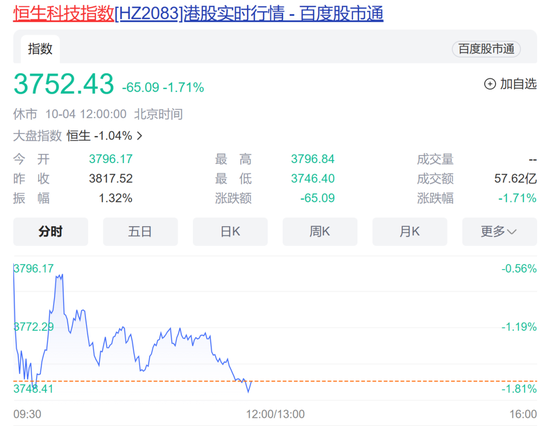Image resolution: width=550 pixels, height=426 pixels.
Task: Click the 涨跌额 value -65.09 in the table
Action: pos(317,198)
